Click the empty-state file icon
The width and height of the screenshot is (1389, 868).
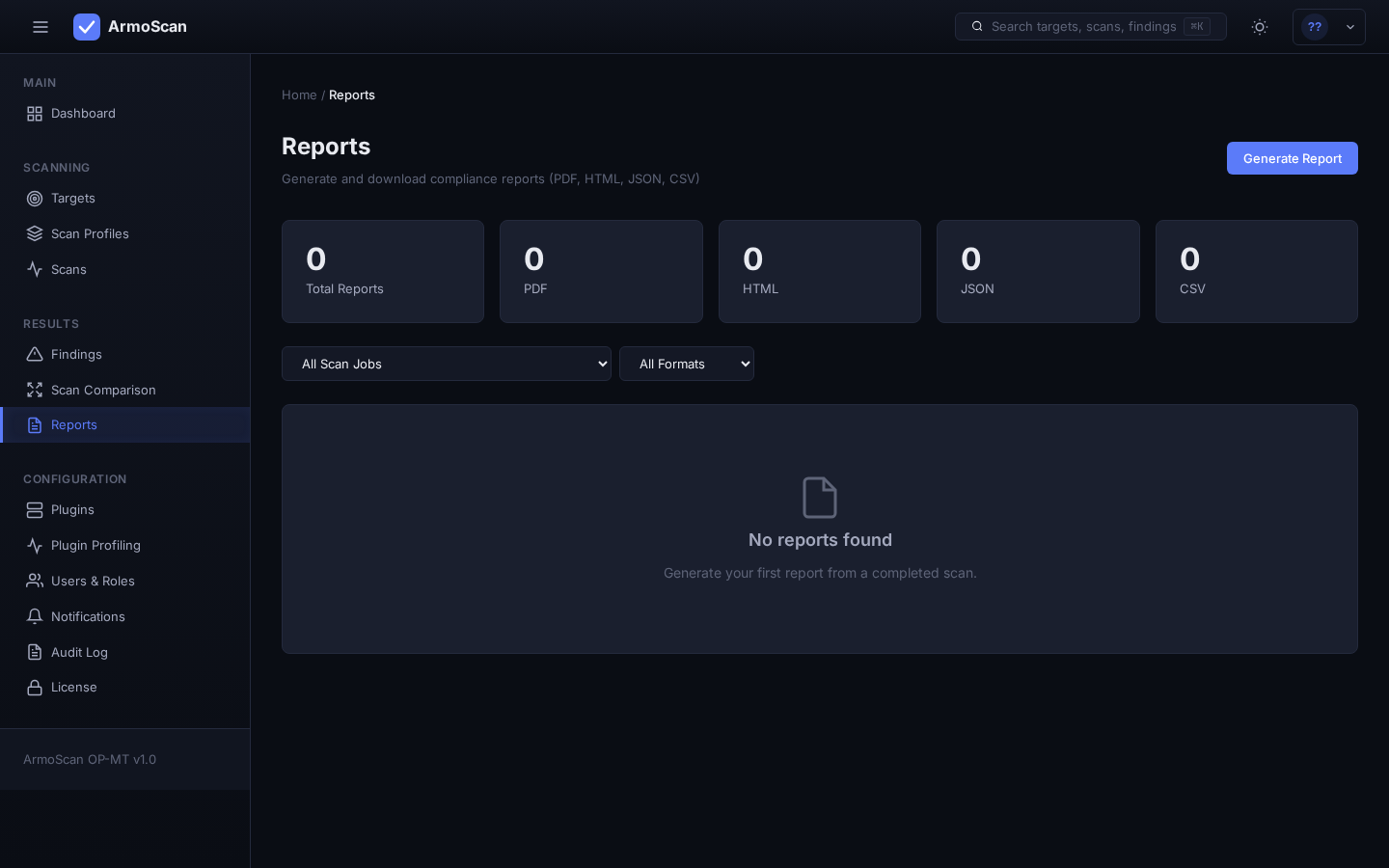pyautogui.click(x=820, y=498)
